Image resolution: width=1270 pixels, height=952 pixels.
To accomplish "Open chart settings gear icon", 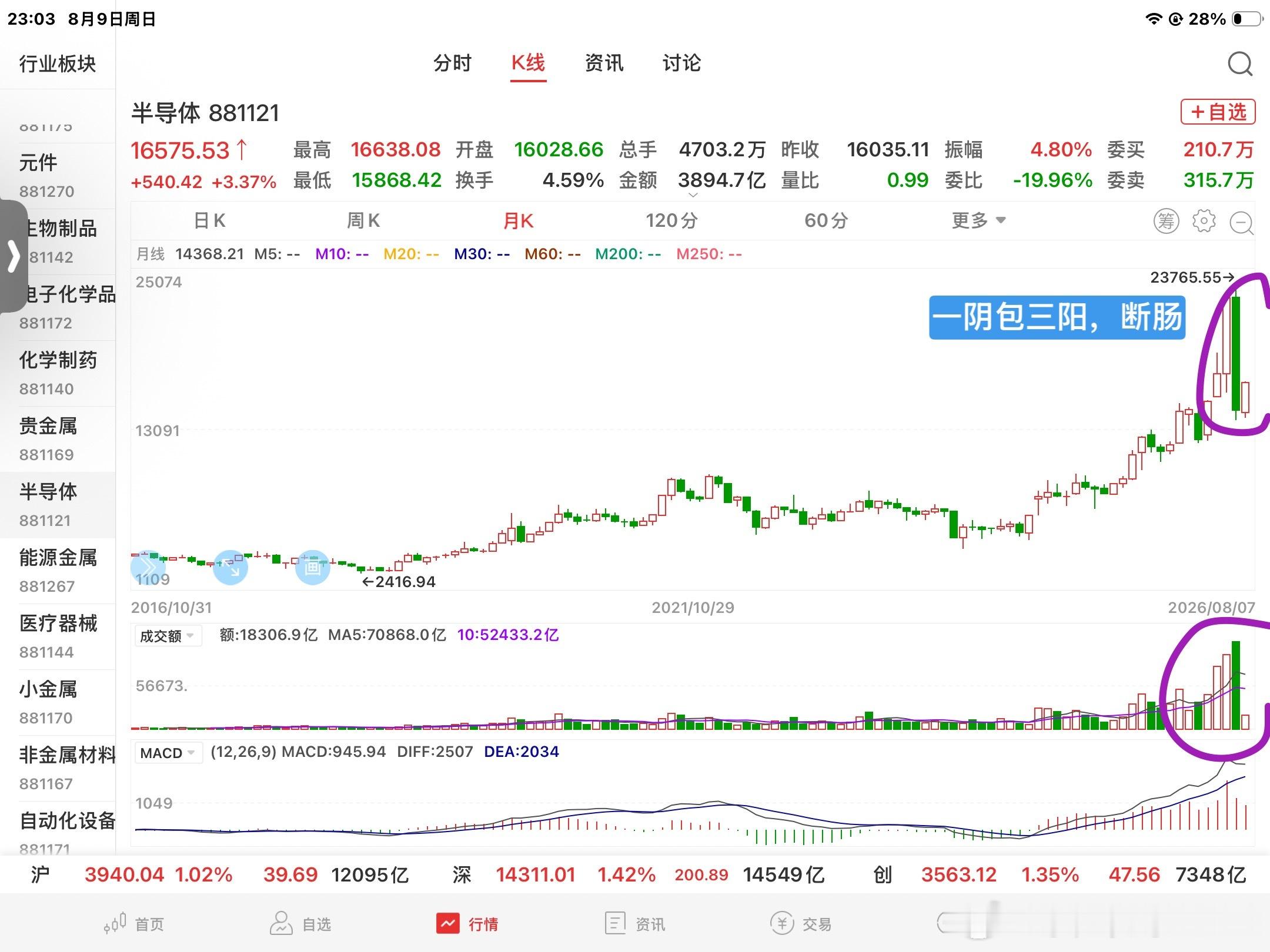I will click(1204, 221).
